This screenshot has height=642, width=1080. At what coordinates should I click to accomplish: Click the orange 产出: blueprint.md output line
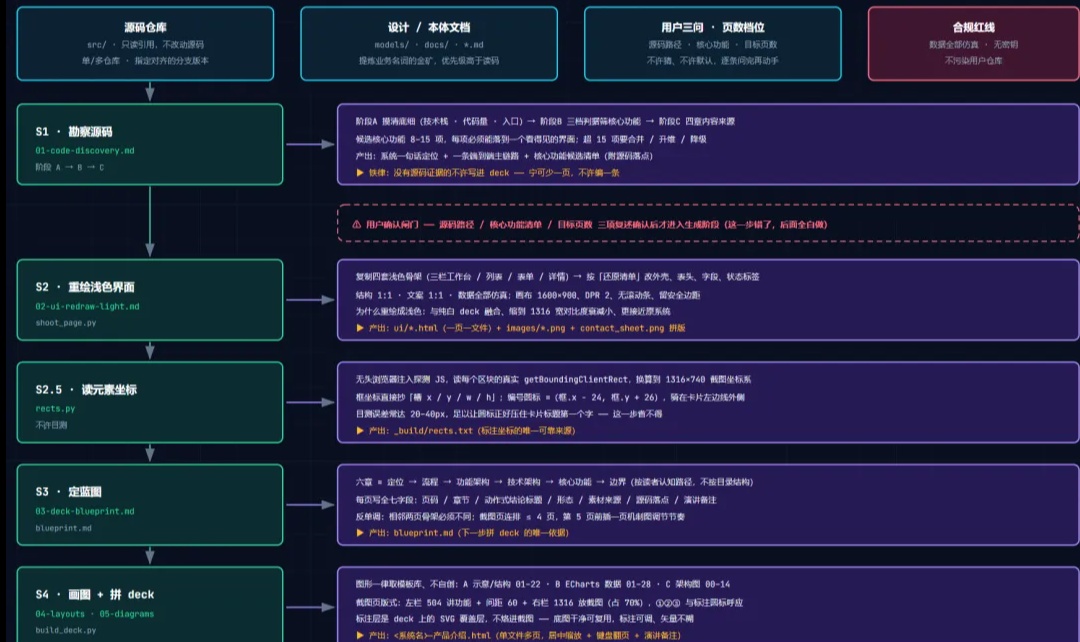[462, 532]
